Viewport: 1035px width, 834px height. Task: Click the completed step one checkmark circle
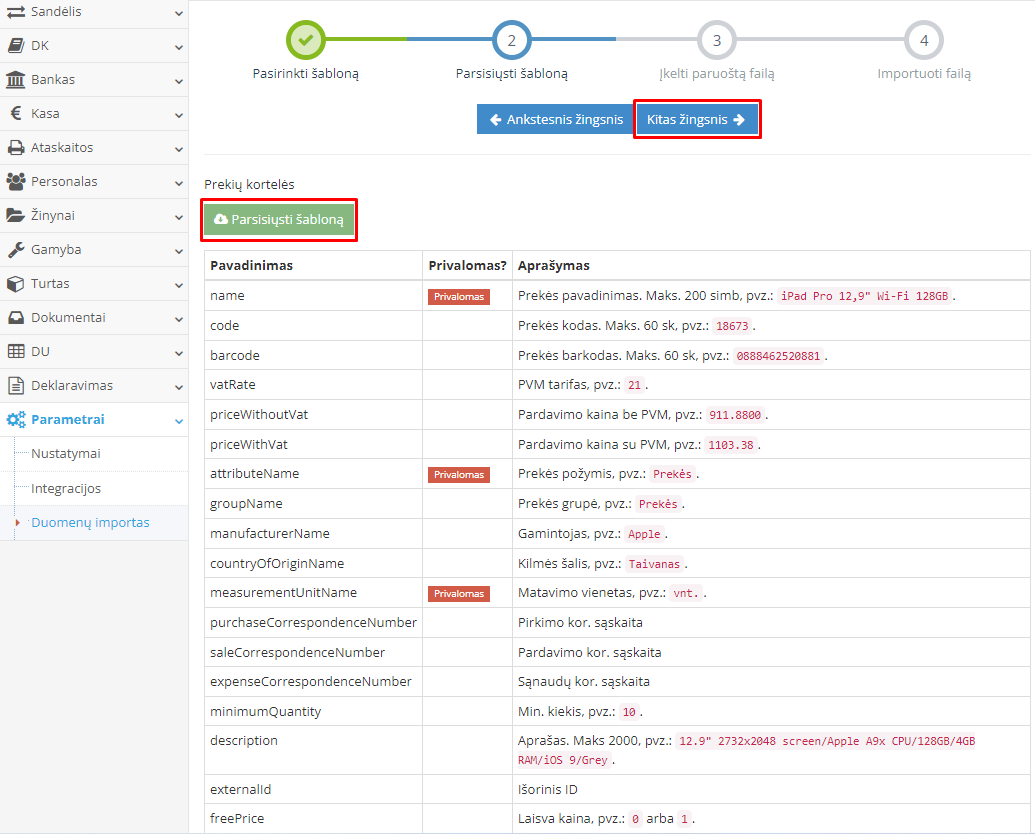click(x=306, y=40)
